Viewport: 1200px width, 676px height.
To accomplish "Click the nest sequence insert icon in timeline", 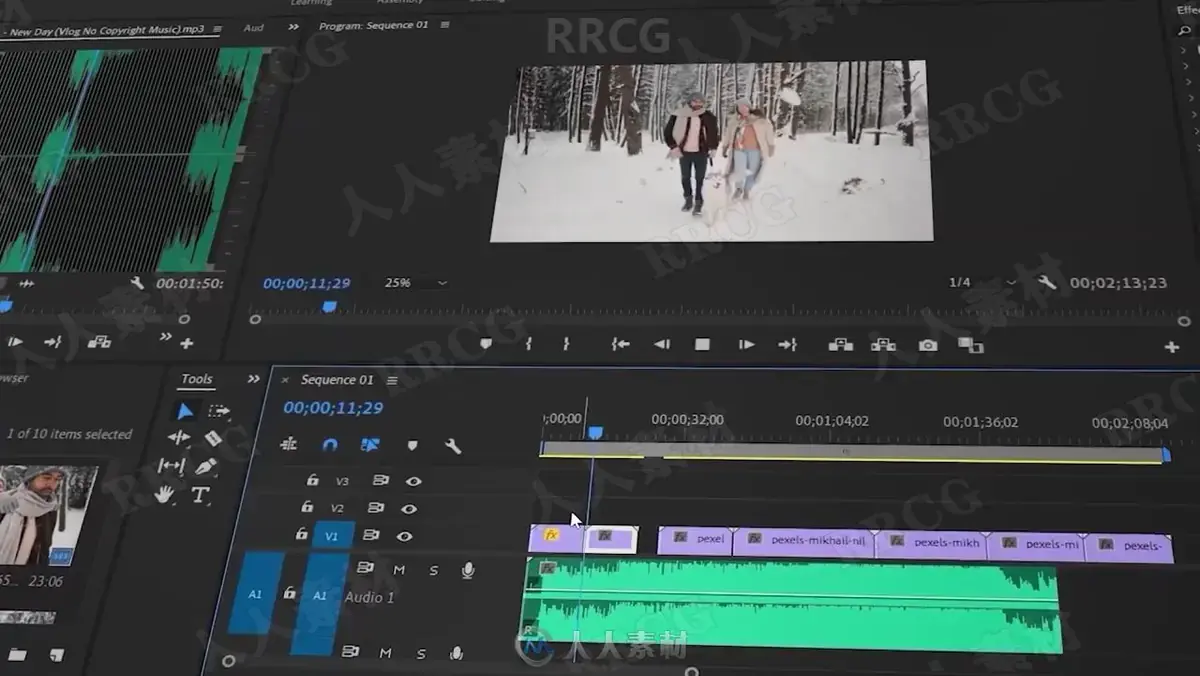I will pyautogui.click(x=289, y=444).
